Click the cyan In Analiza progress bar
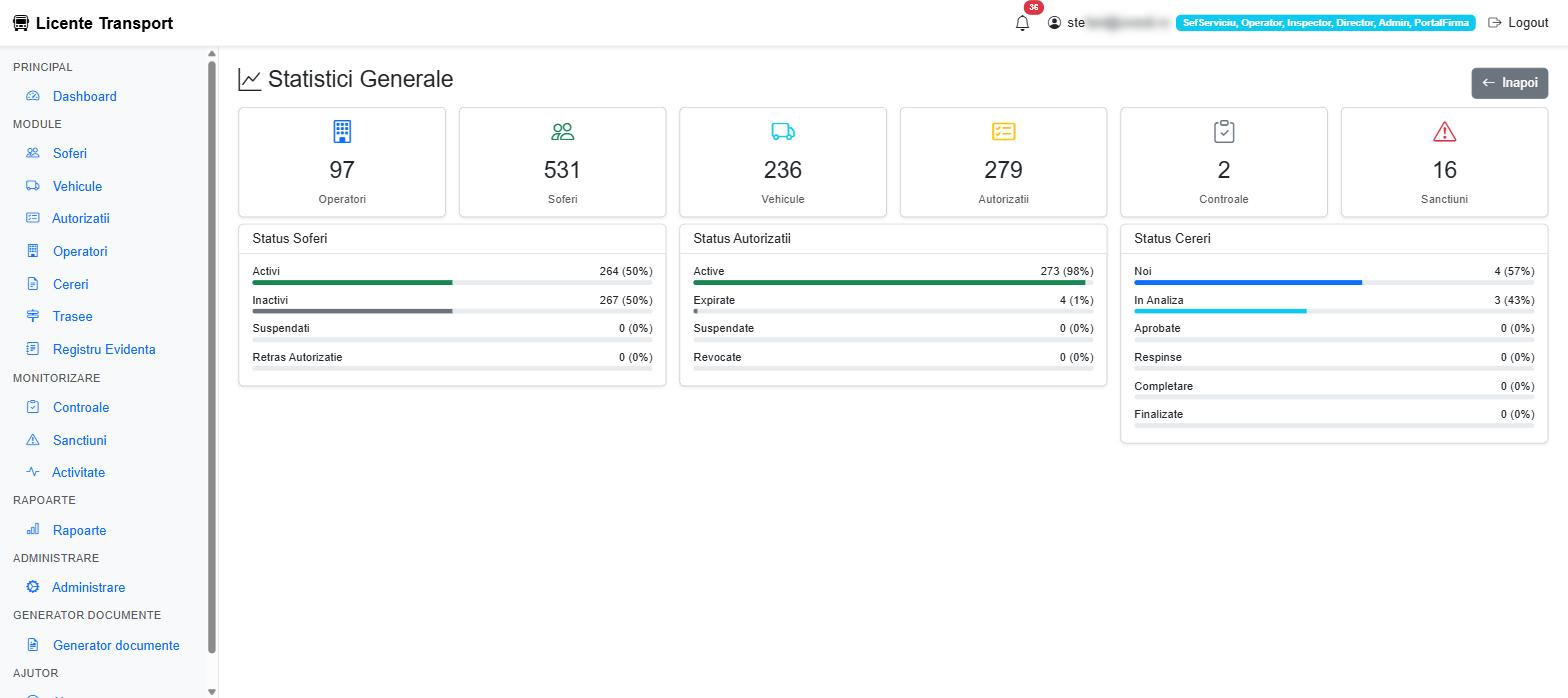1568x698 pixels. tap(1220, 312)
